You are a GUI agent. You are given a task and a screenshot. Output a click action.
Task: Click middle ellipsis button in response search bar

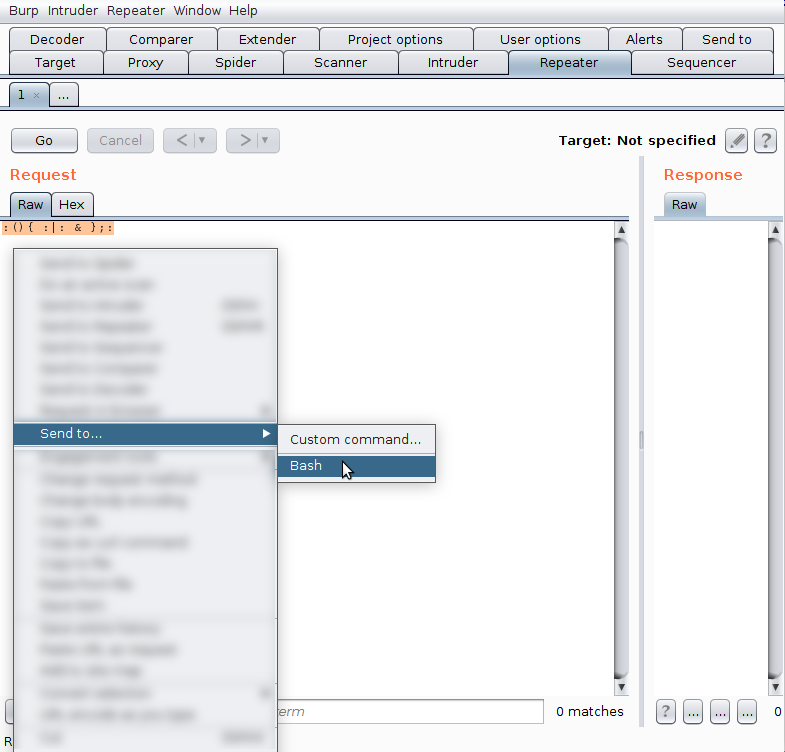(x=720, y=711)
